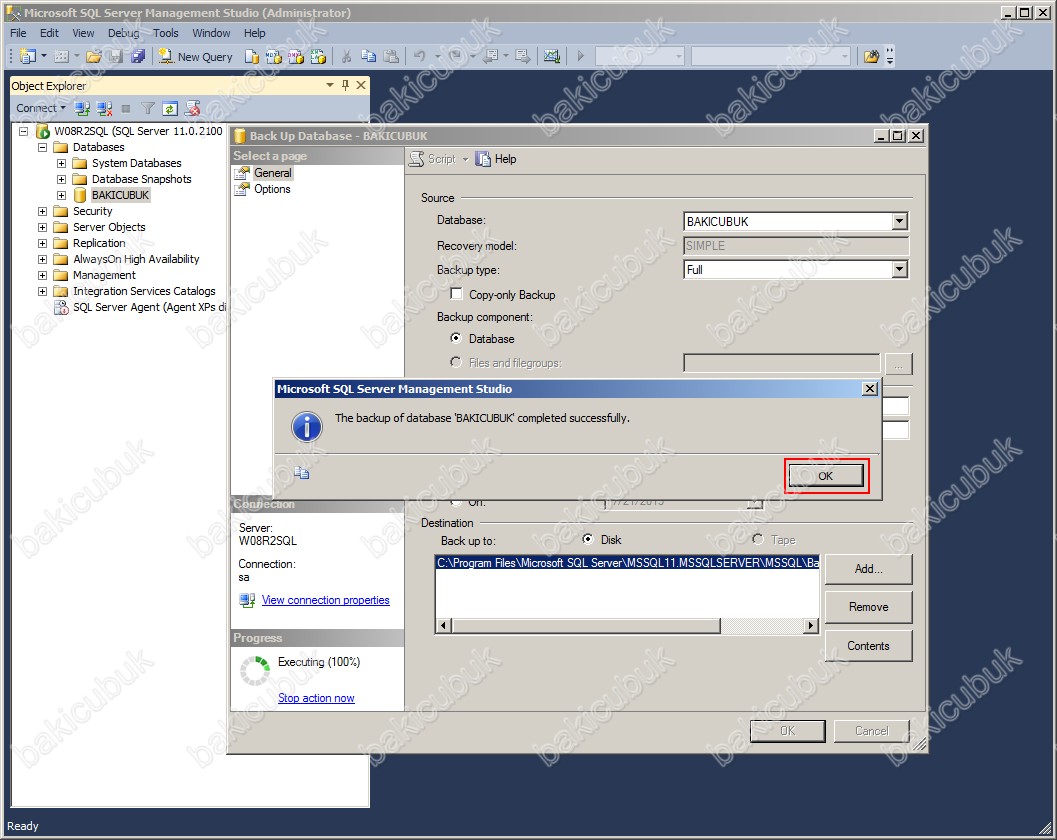The height and width of the screenshot is (840, 1057).
Task: Click the Analysis Services MDX Query icon
Action: click(x=274, y=57)
